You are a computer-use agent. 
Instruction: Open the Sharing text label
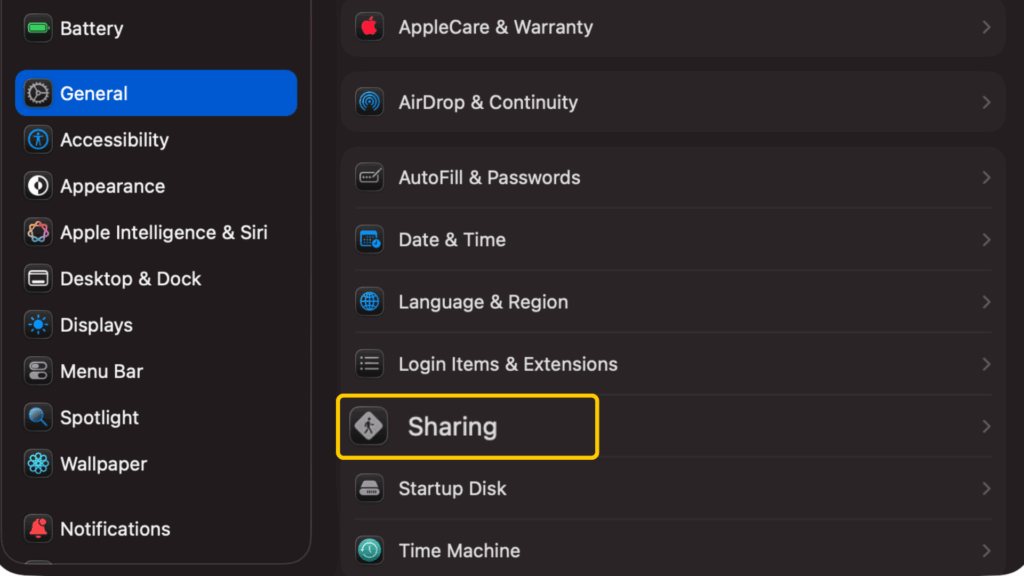(x=453, y=427)
